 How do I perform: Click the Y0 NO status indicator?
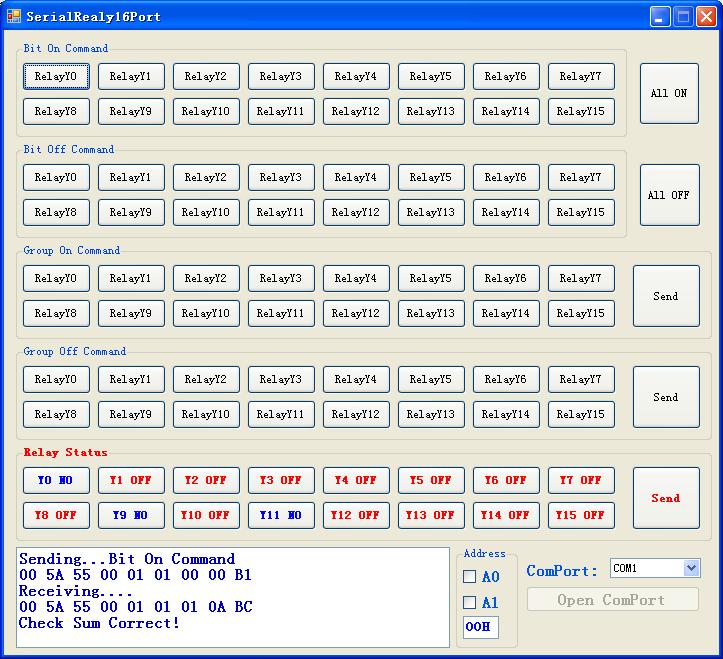56,480
